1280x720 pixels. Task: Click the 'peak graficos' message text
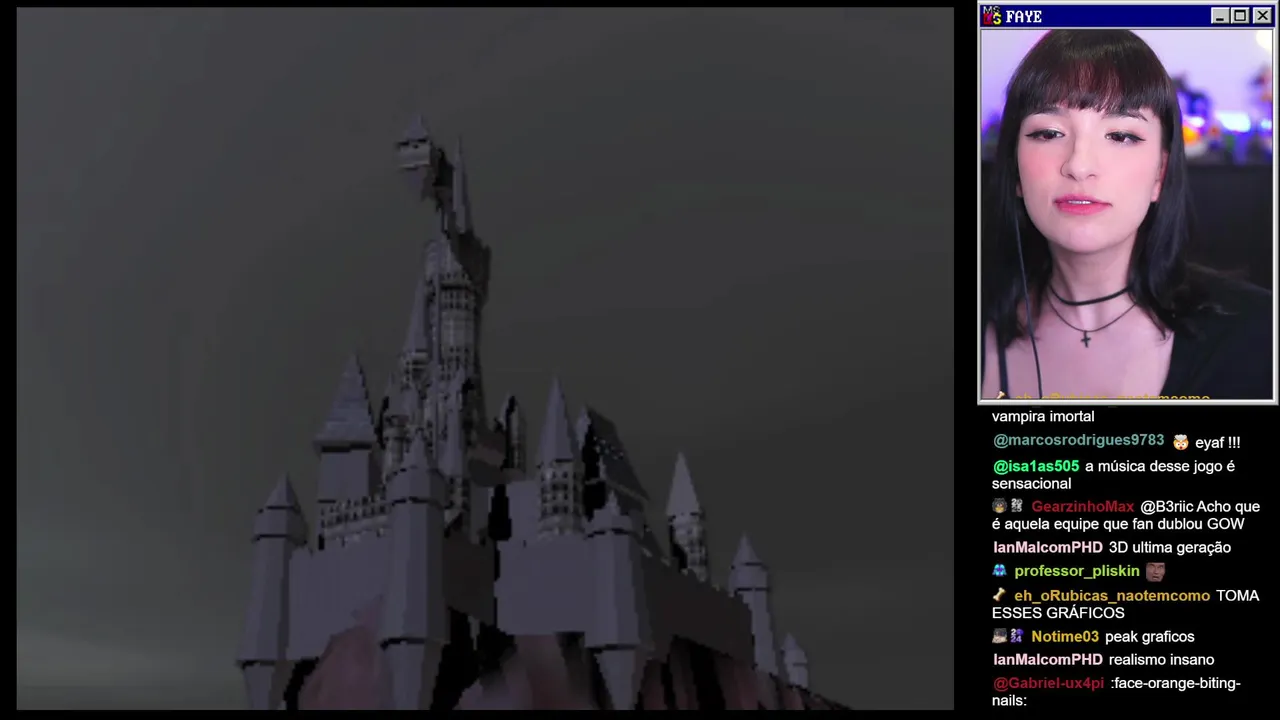[1149, 637]
